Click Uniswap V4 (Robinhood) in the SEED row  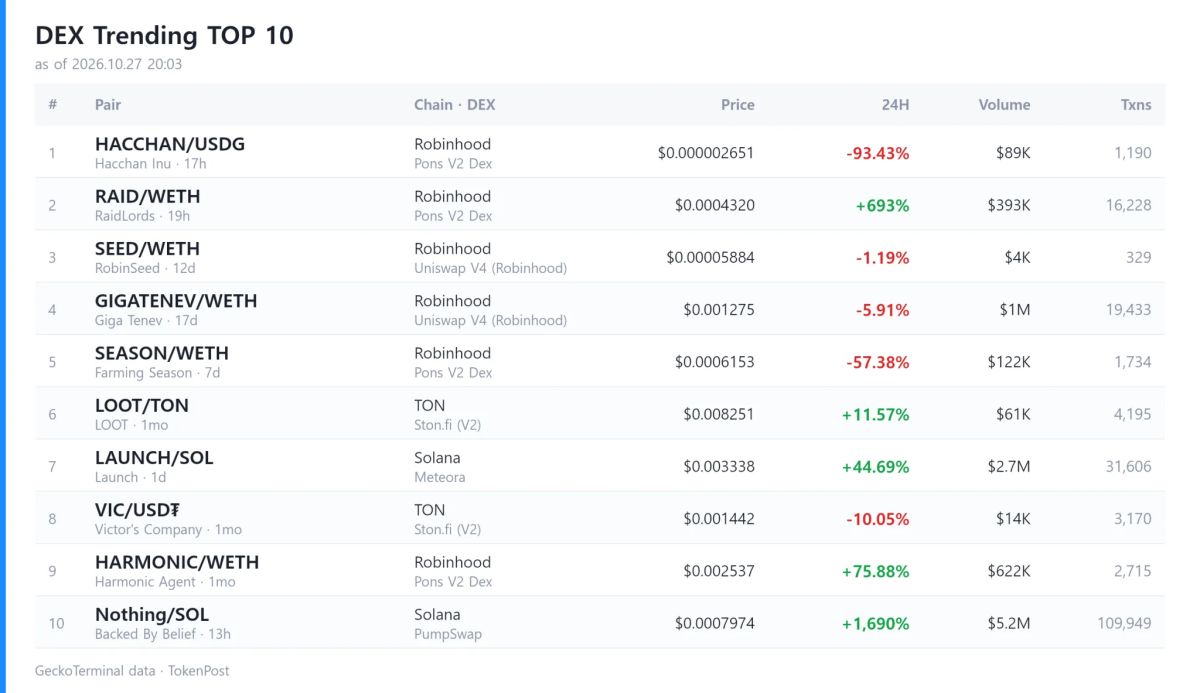tap(491, 267)
